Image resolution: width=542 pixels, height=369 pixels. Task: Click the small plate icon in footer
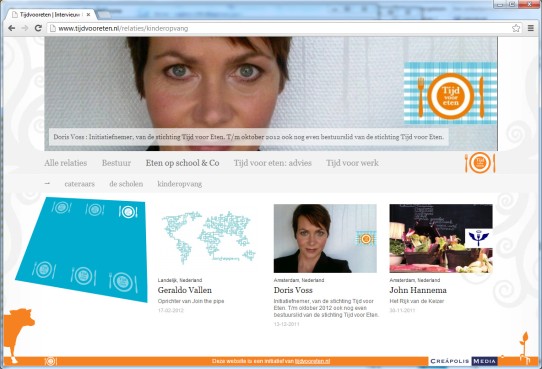tap(50, 361)
